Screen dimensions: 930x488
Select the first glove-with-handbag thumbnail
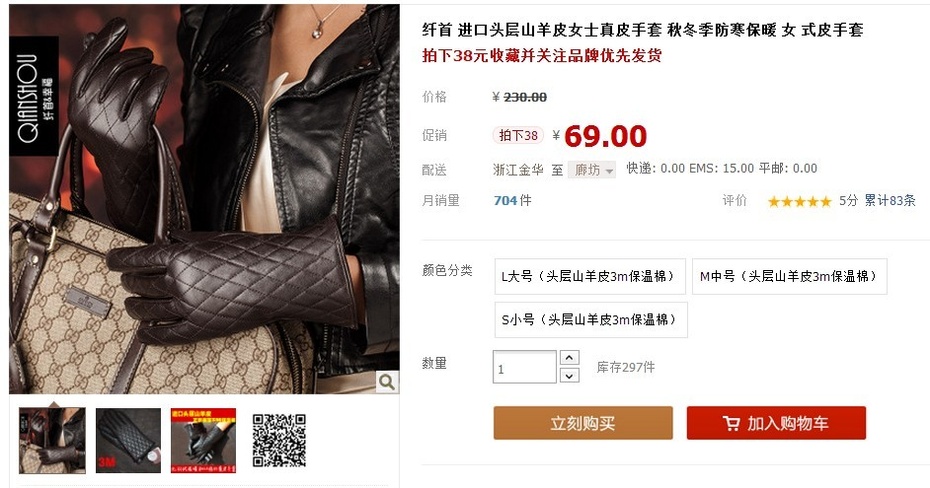(52, 441)
